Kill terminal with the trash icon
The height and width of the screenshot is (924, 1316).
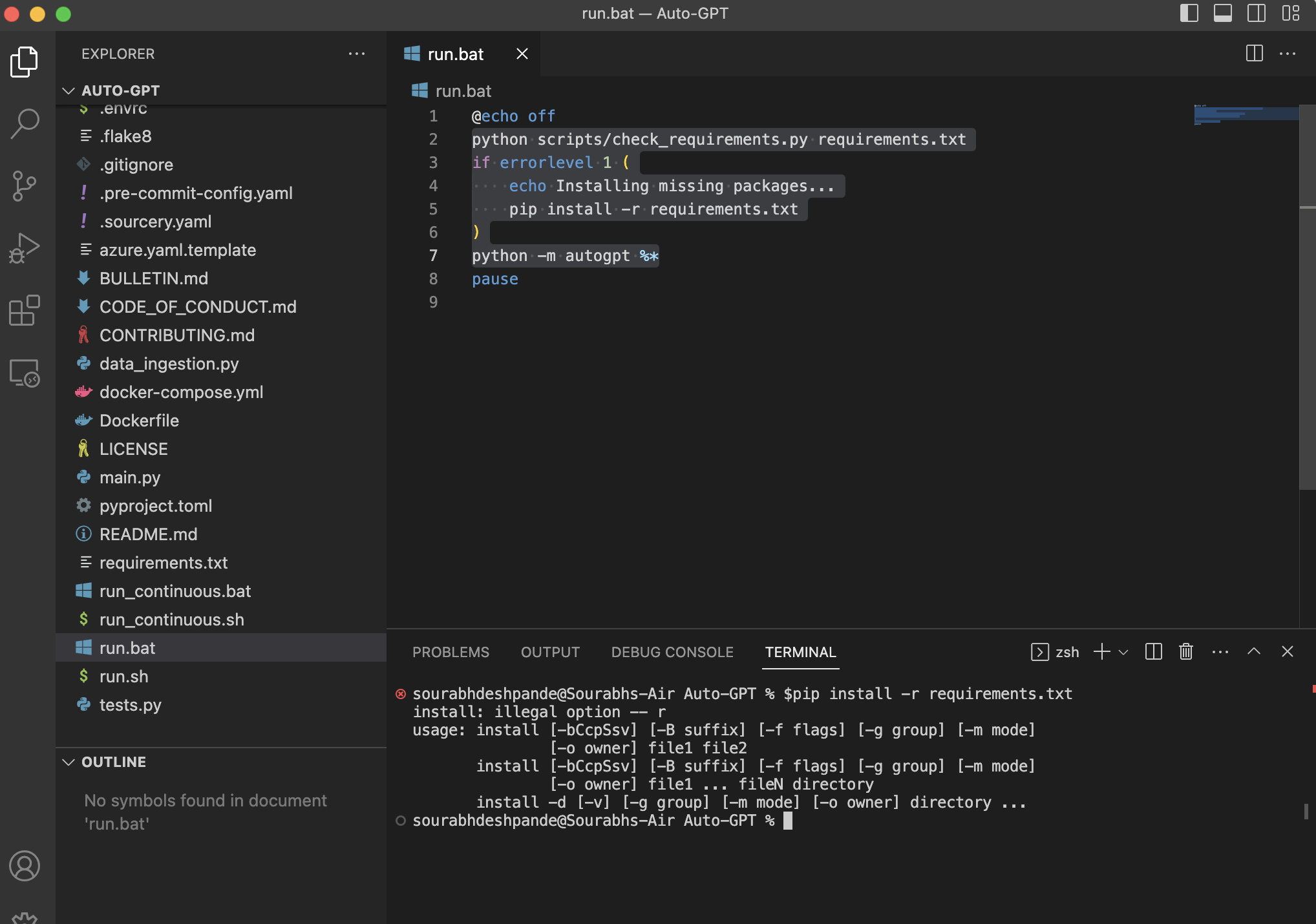(1185, 651)
